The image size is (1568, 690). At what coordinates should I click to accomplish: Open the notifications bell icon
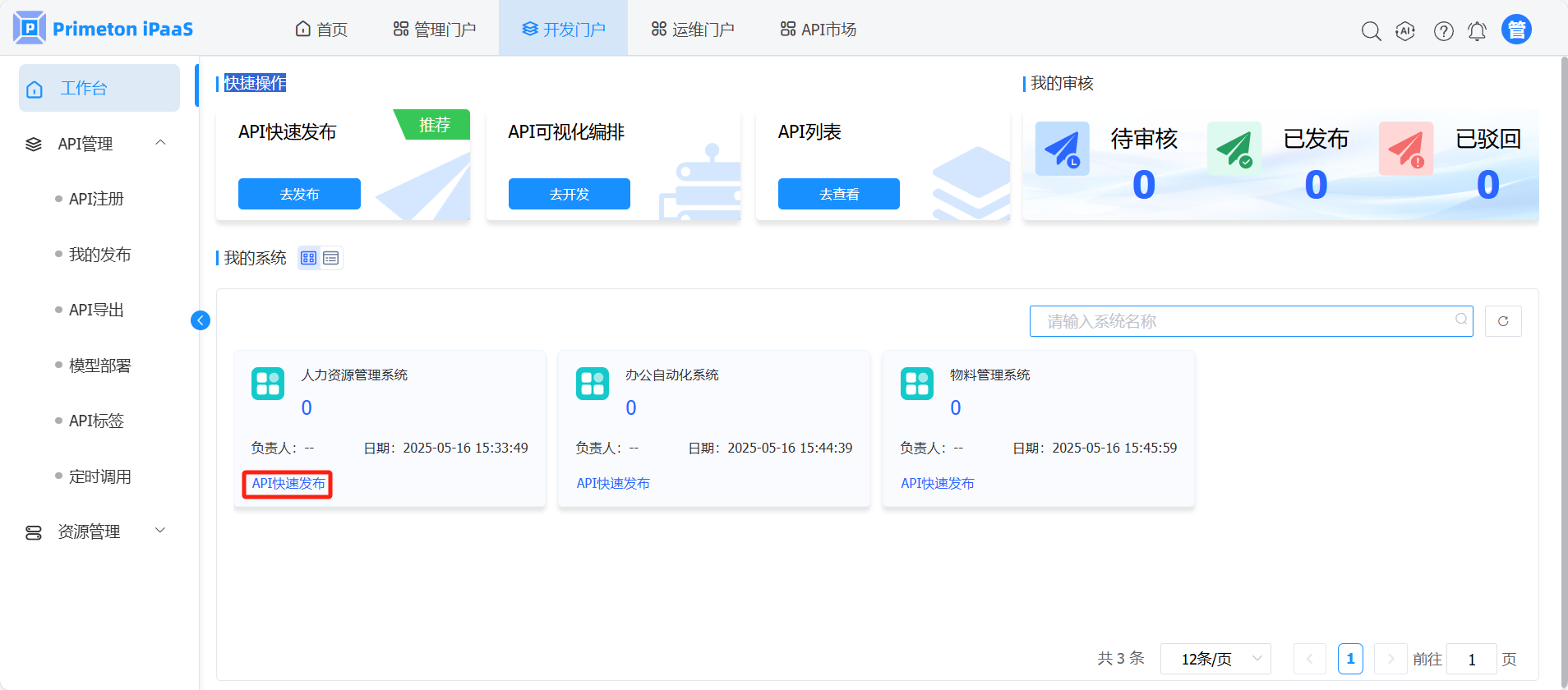(1477, 31)
